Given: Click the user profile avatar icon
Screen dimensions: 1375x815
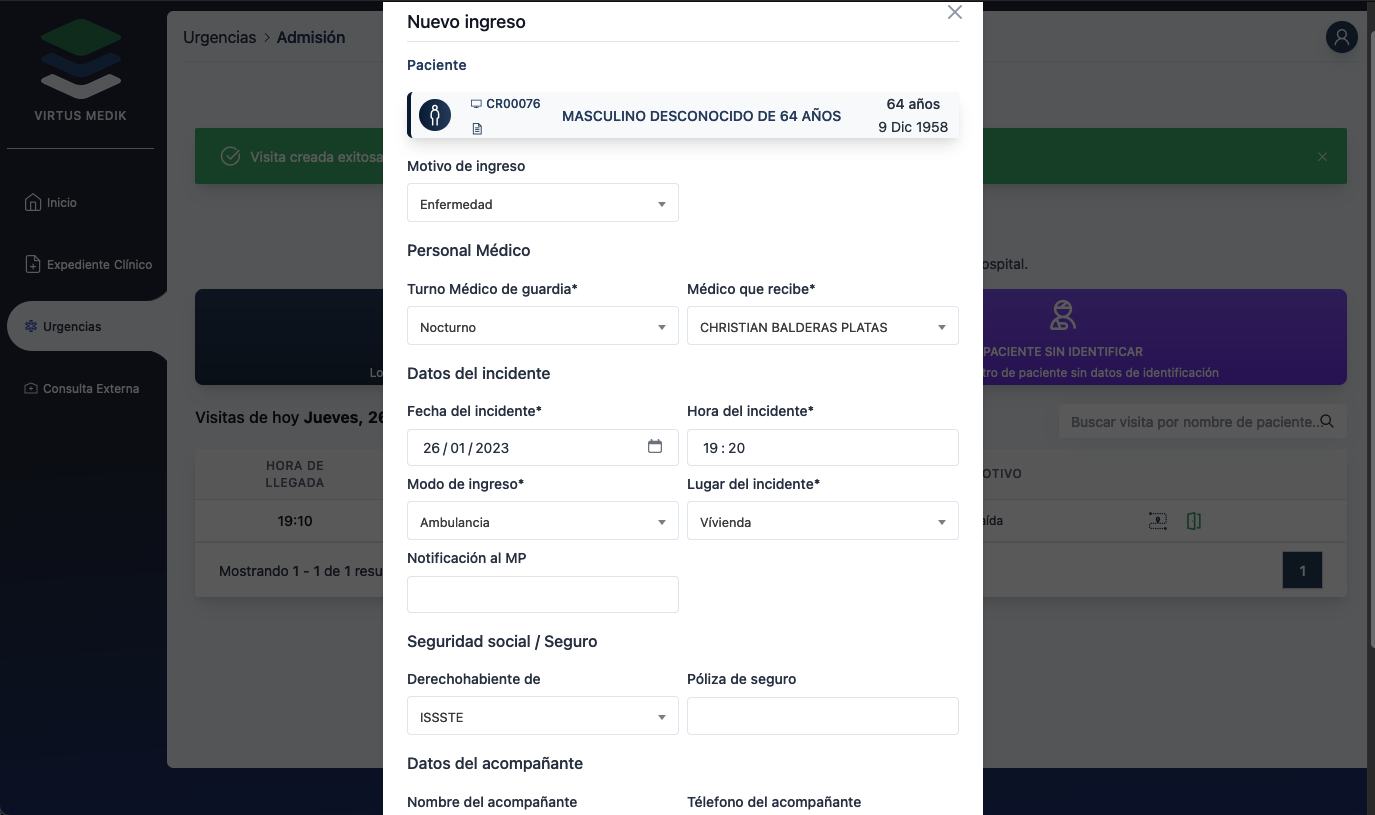Looking at the screenshot, I should [1341, 38].
